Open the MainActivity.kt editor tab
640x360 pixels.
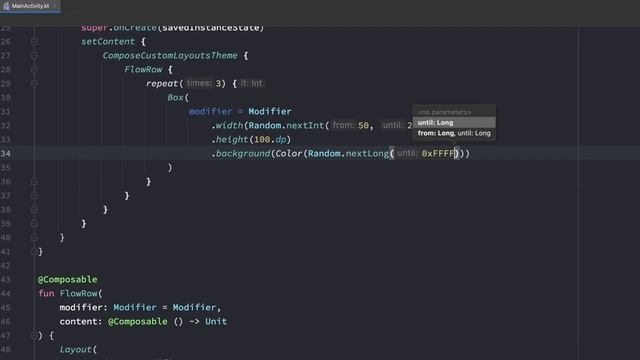(30, 6)
